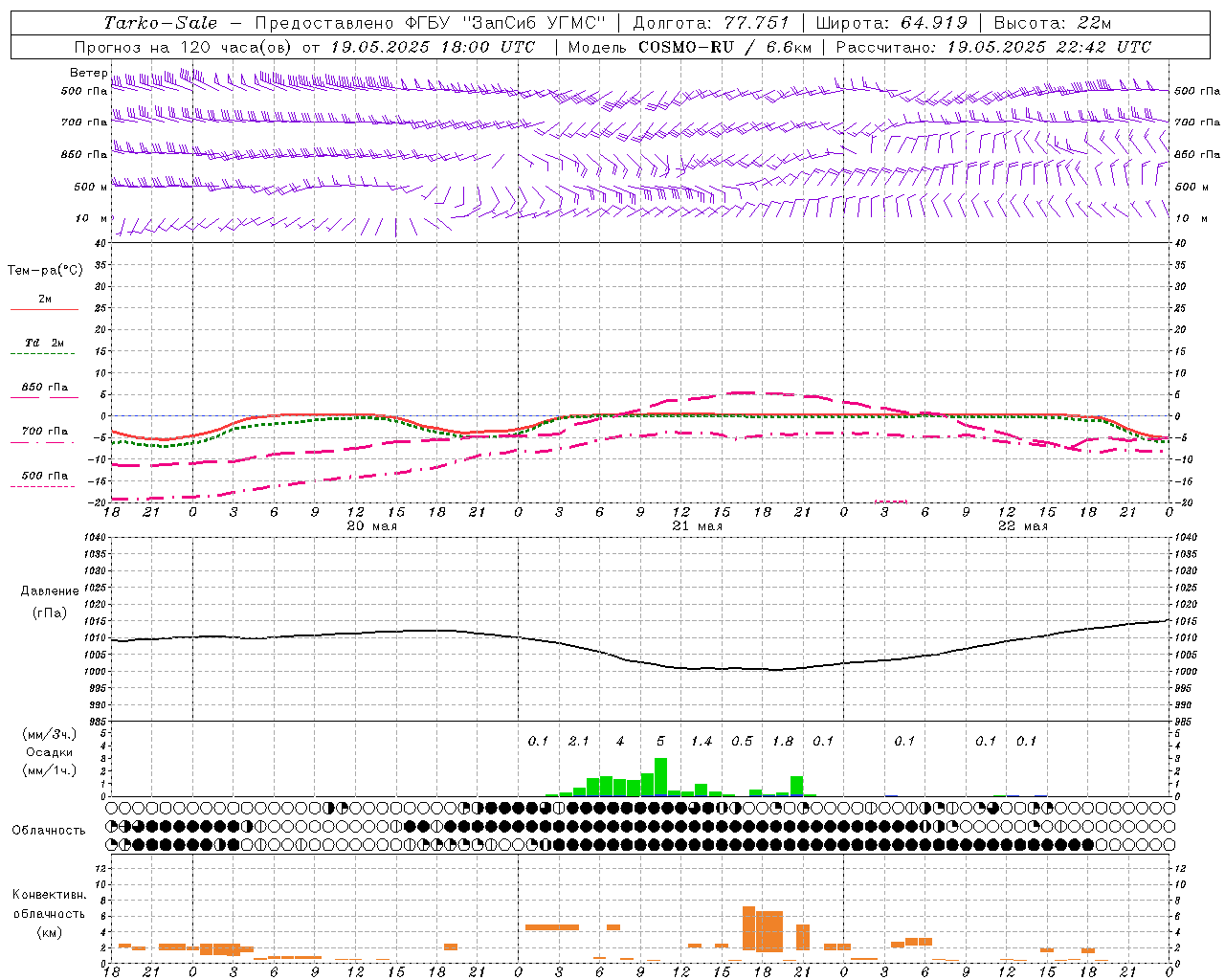Select the elevation text Высота: 22м

(x=1053, y=23)
